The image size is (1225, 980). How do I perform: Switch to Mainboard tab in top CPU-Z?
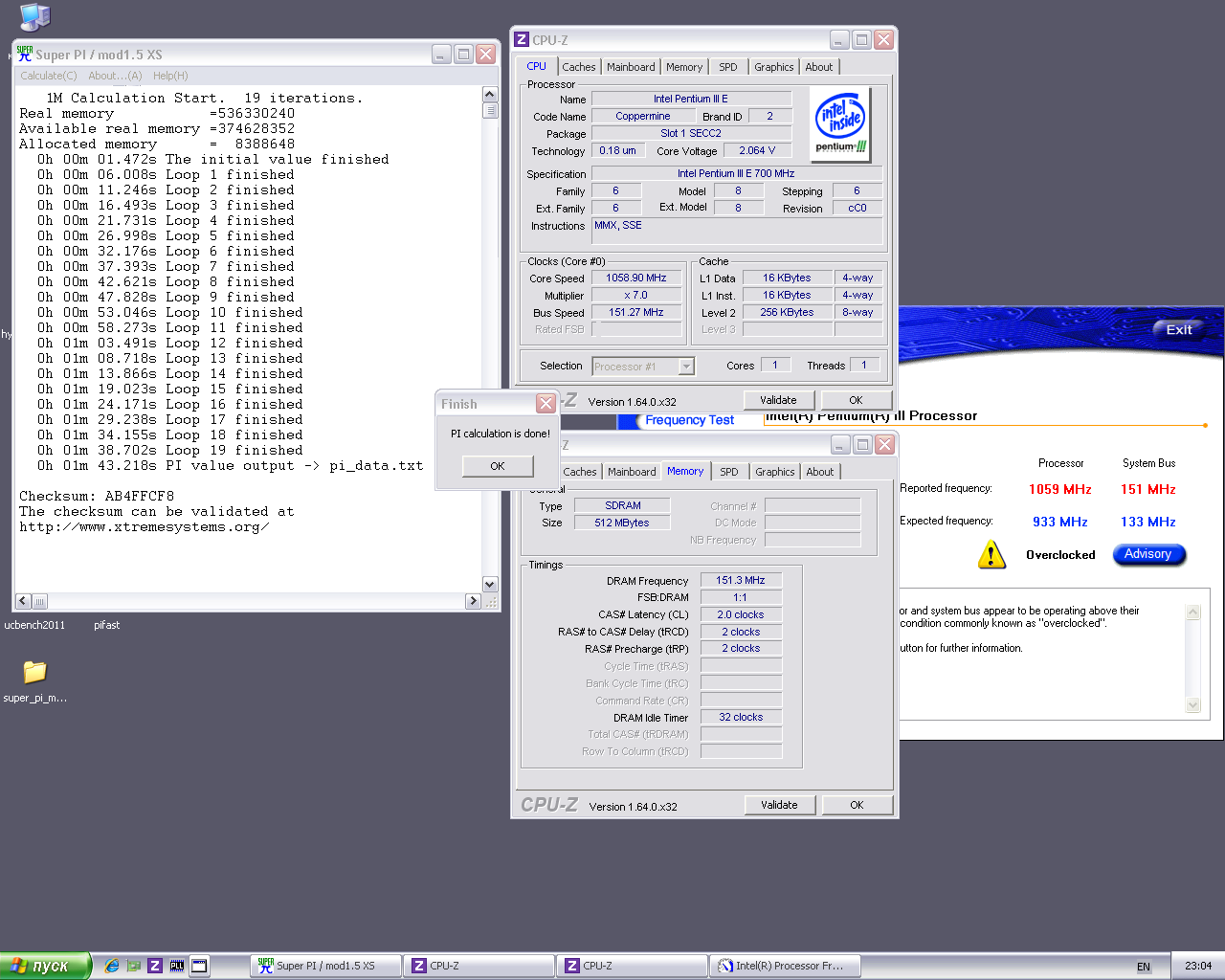coord(631,67)
